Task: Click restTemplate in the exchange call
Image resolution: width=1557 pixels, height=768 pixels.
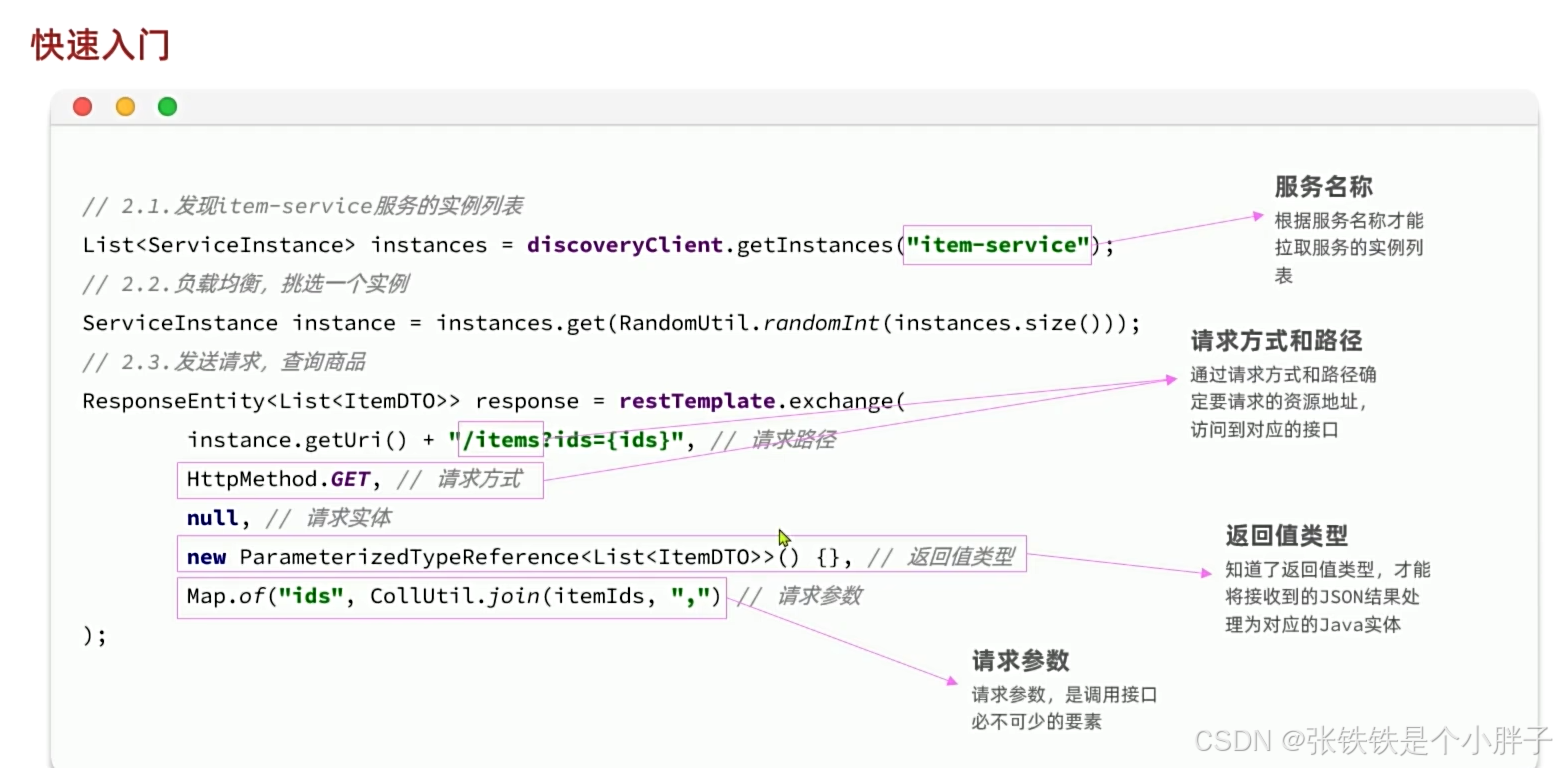Action: 697,401
